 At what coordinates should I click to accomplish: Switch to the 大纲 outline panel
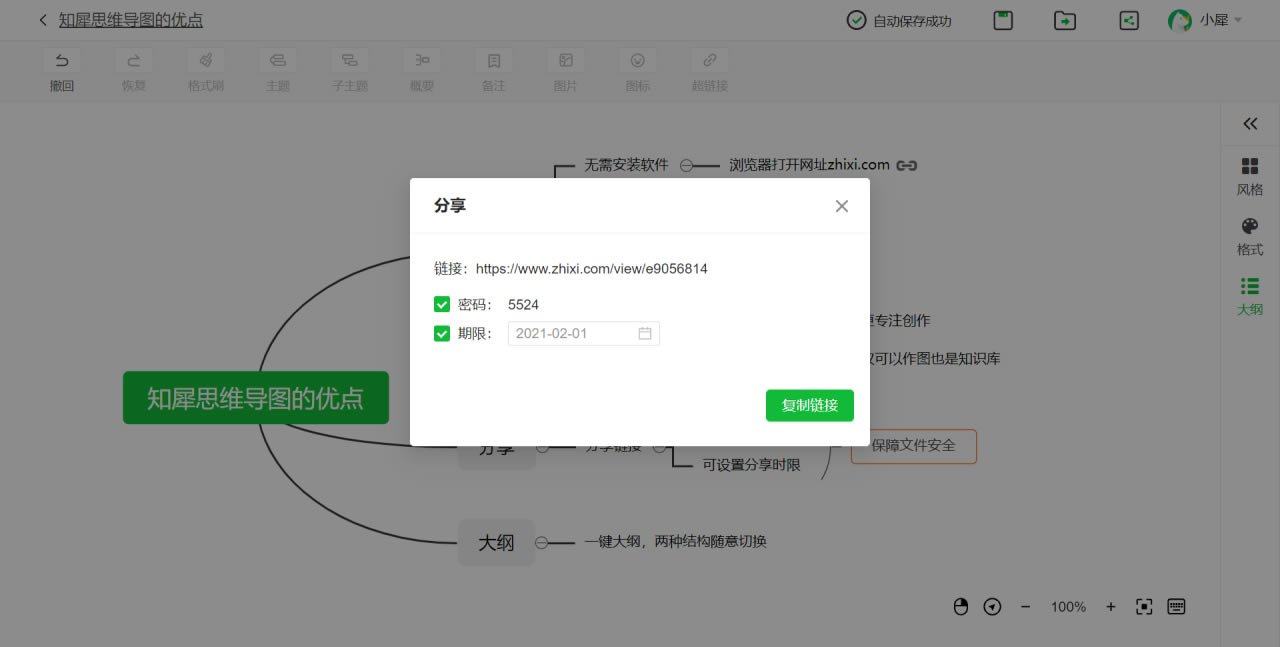[1250, 296]
